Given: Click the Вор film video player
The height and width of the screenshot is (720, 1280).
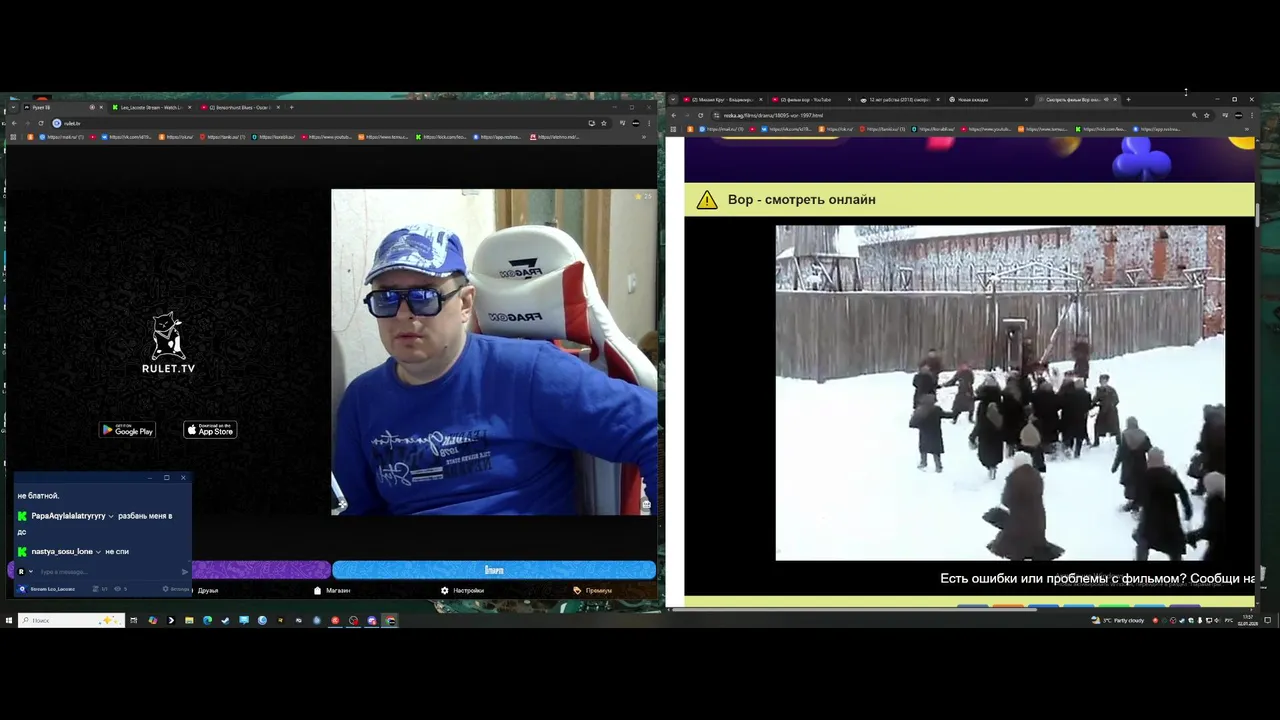Looking at the screenshot, I should tap(1000, 392).
